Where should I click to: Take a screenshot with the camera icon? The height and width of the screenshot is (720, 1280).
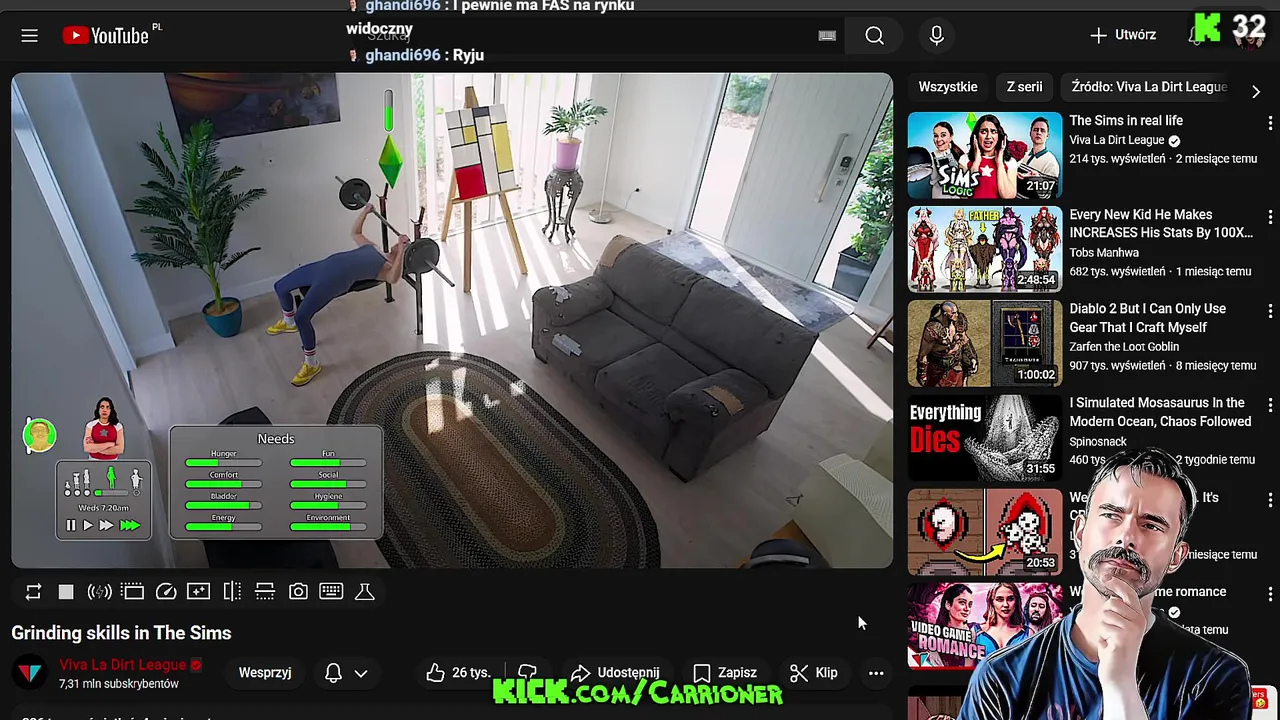[x=298, y=592]
